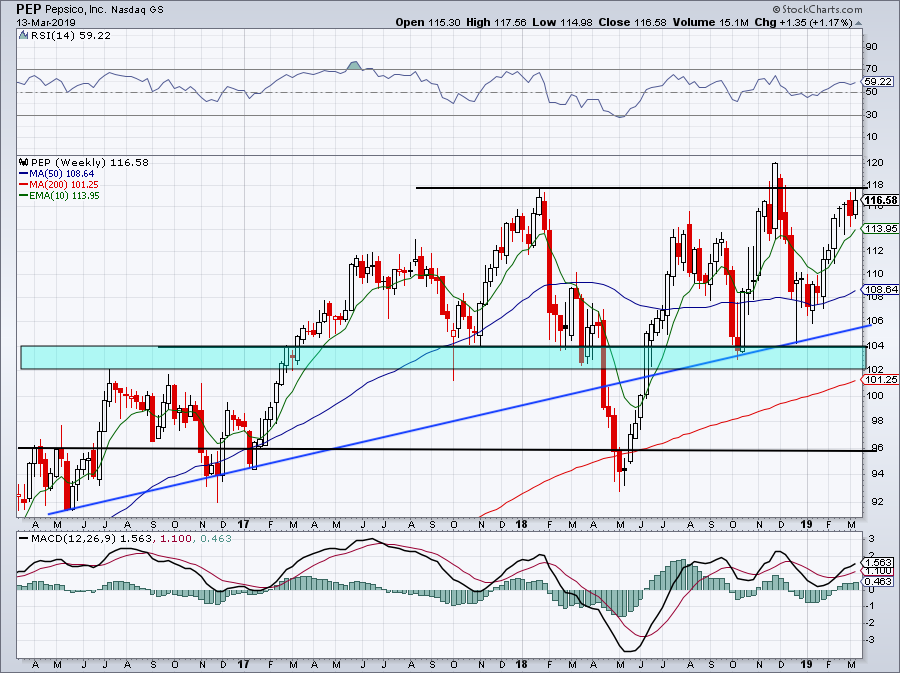Click the Volume 15.1M value
The image size is (900, 673).
point(710,22)
